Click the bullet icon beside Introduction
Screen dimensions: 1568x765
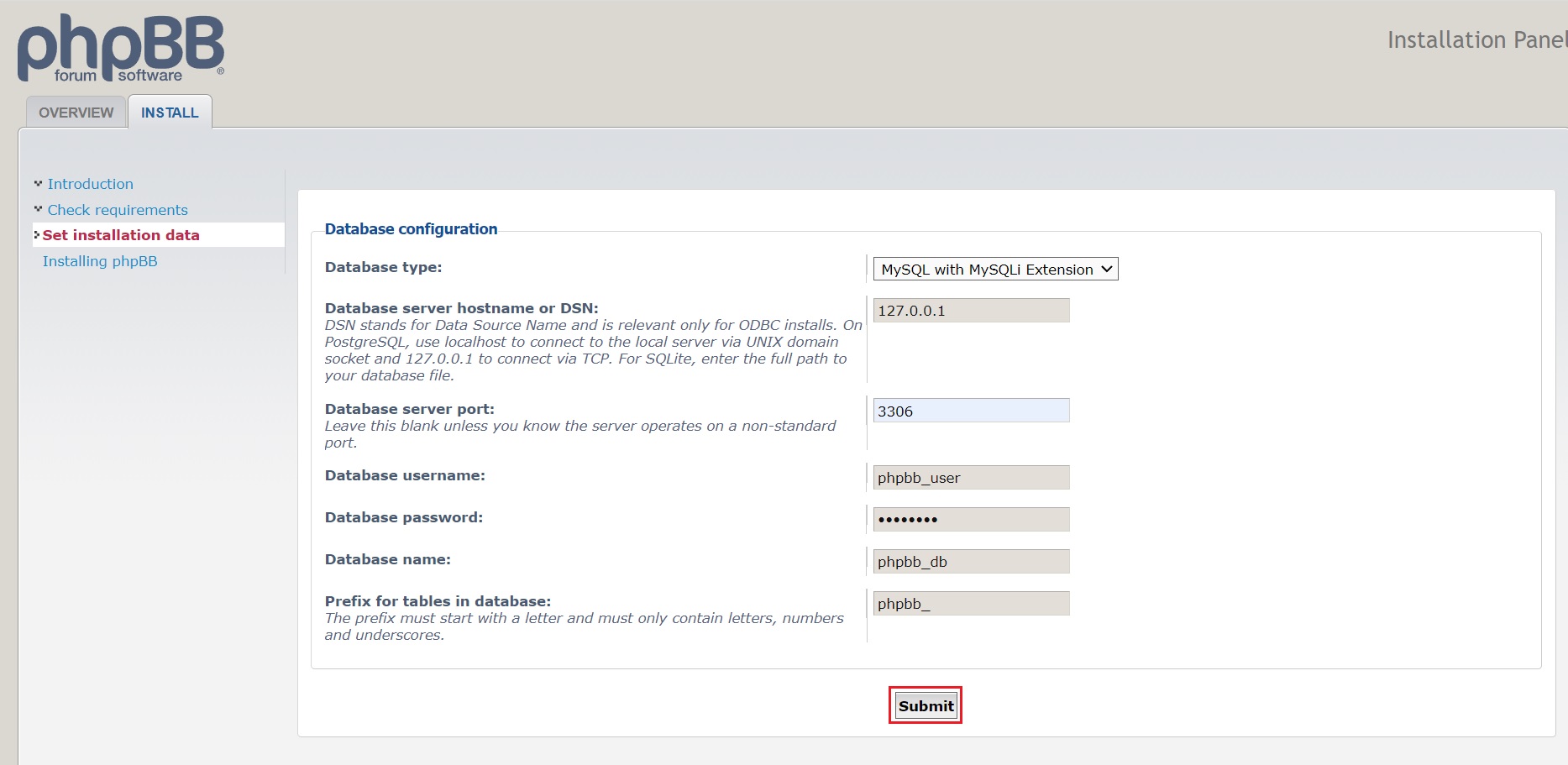[x=38, y=183]
